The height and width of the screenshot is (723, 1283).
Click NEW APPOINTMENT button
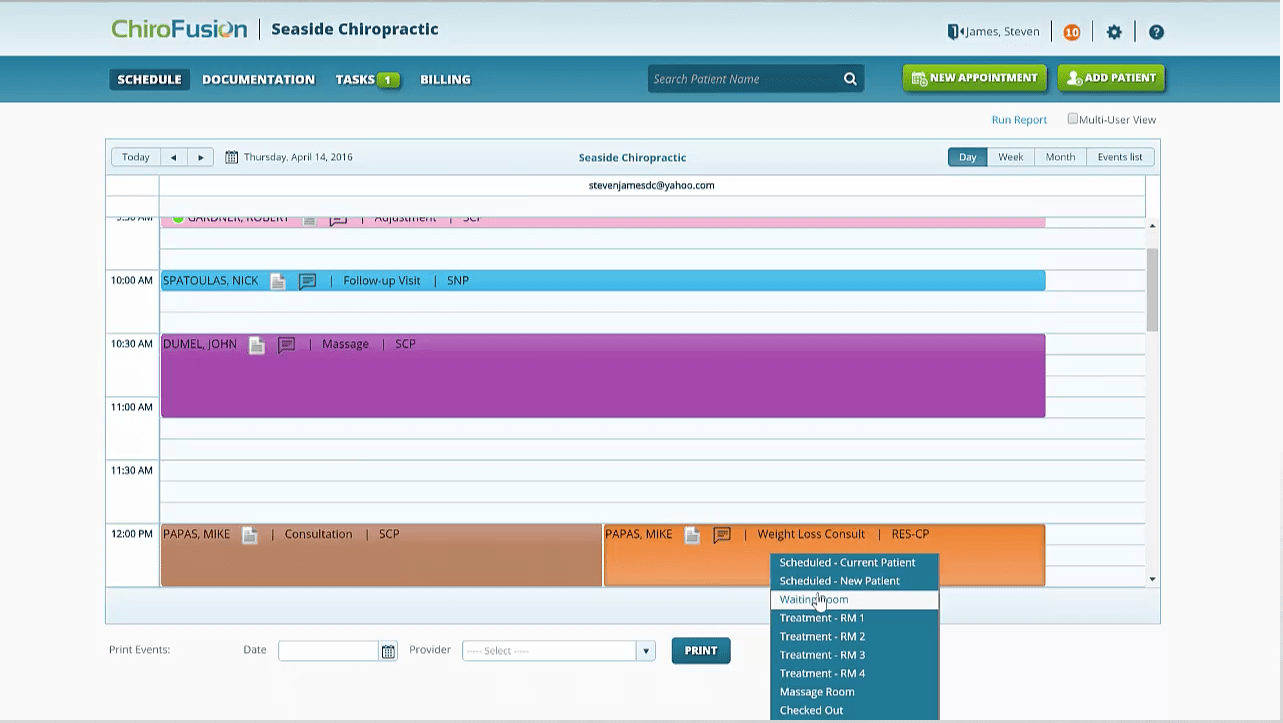click(x=975, y=78)
